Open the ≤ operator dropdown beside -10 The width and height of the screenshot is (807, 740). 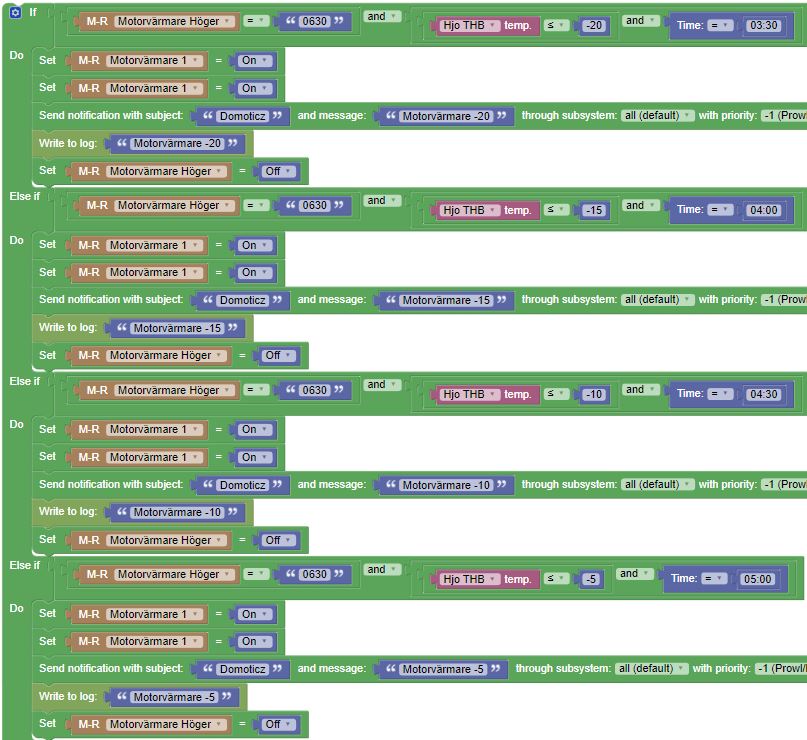(556, 394)
